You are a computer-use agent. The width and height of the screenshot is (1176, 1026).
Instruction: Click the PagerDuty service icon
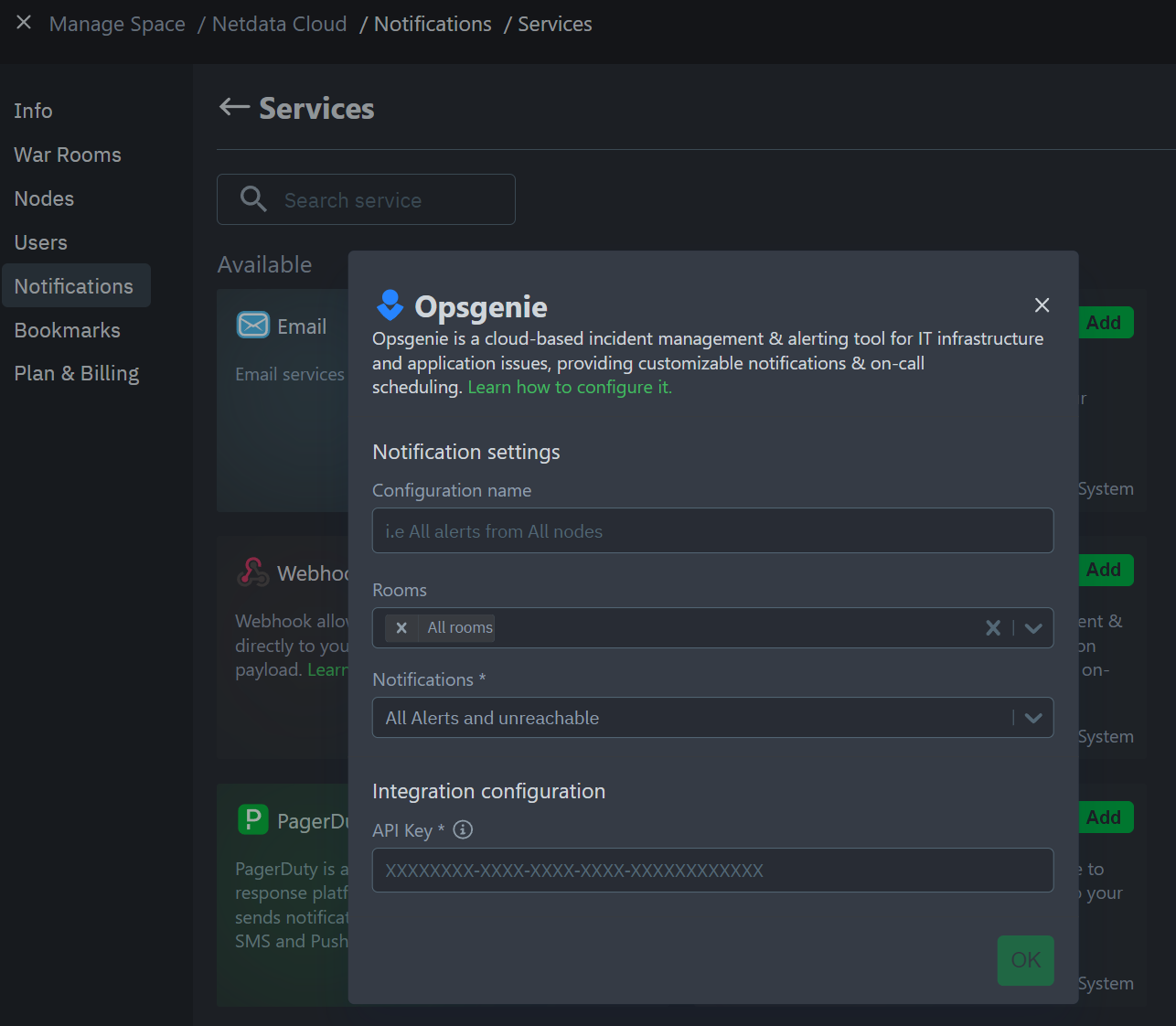(253, 819)
